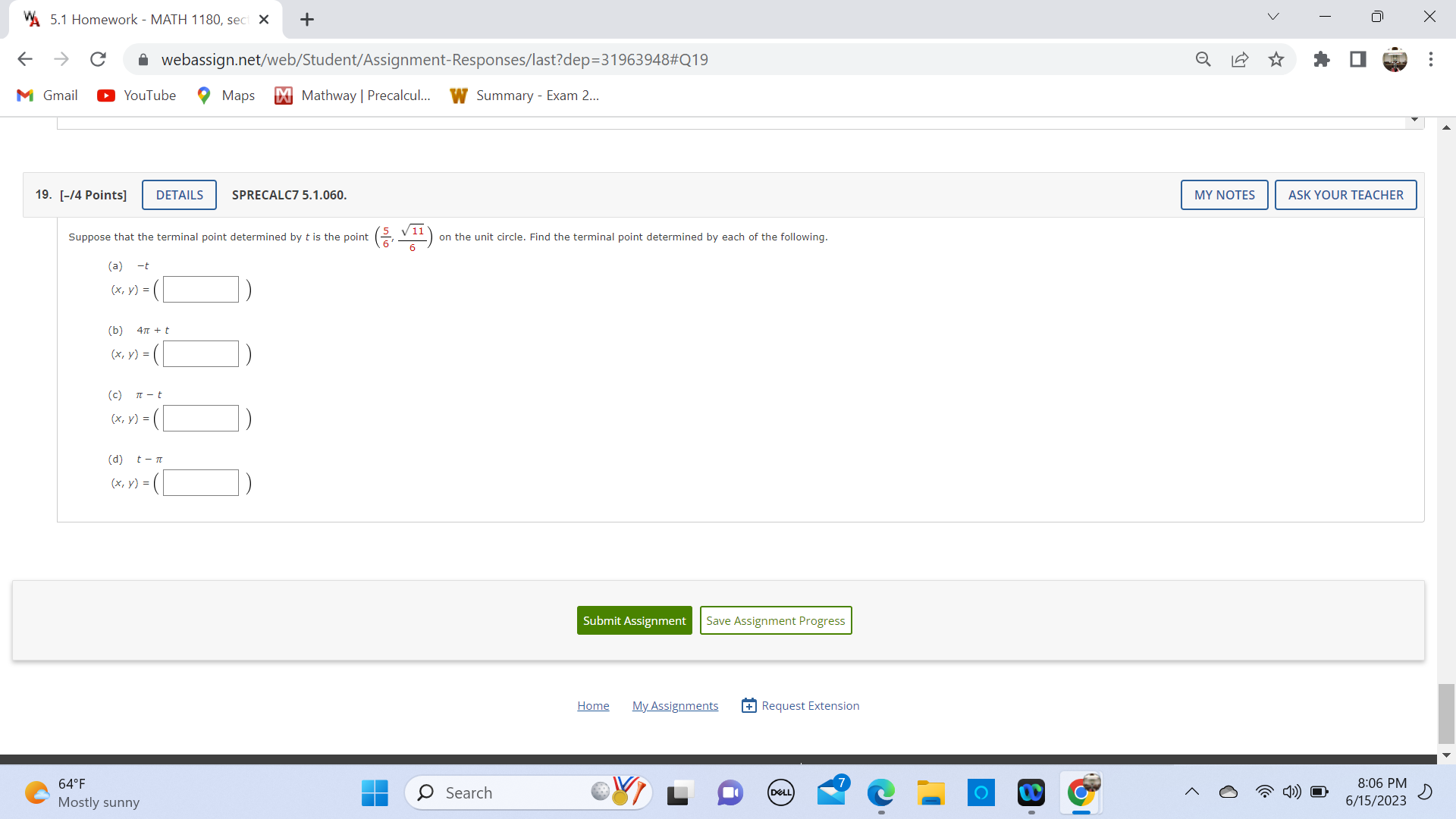
Task: Bookmark this page with star icon
Action: [x=1276, y=59]
